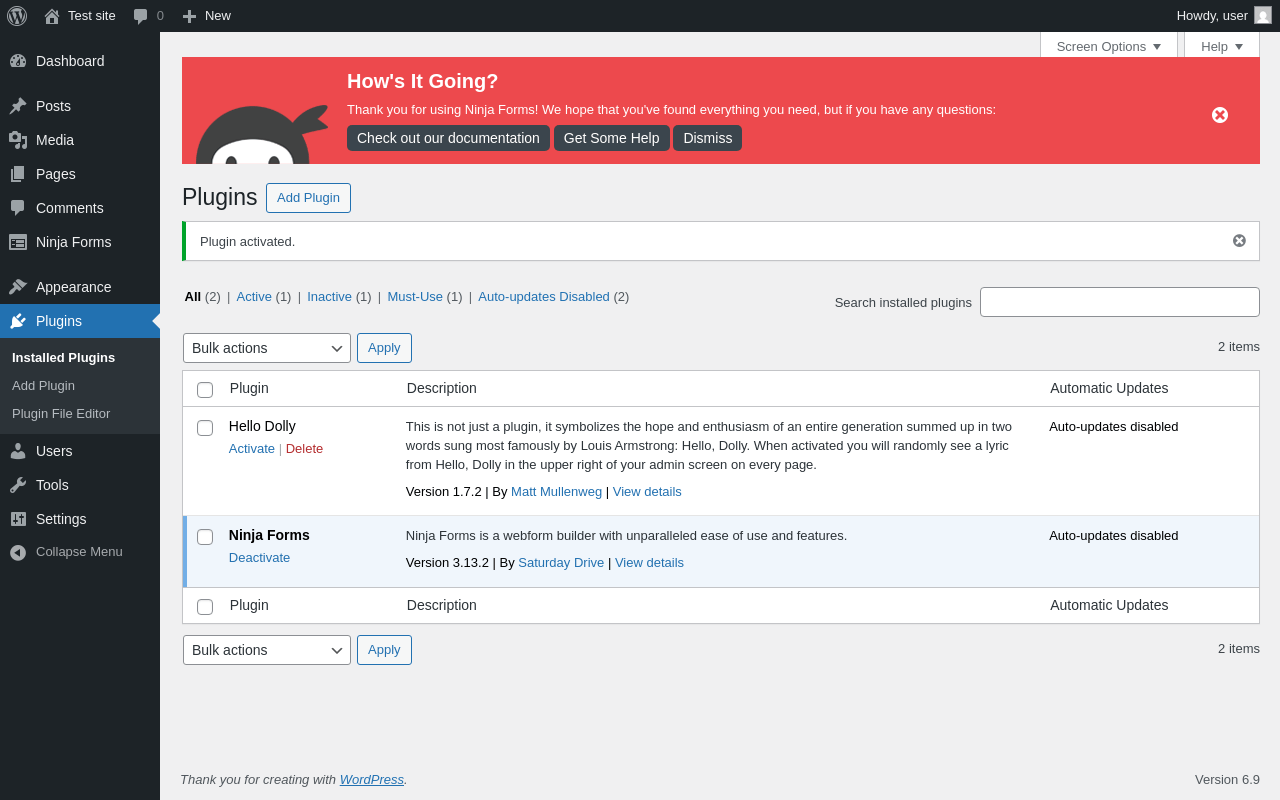The image size is (1280, 800).
Task: Expand the Screen Options panel
Action: coord(1108,46)
